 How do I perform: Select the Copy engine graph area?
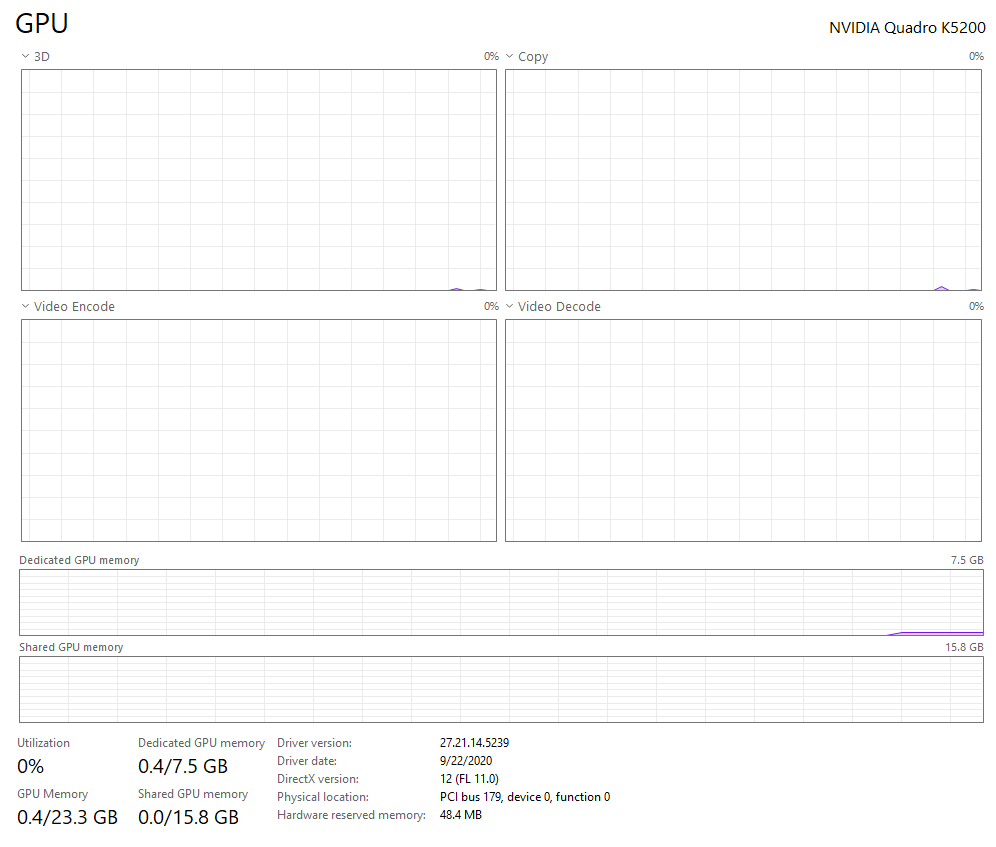(744, 180)
